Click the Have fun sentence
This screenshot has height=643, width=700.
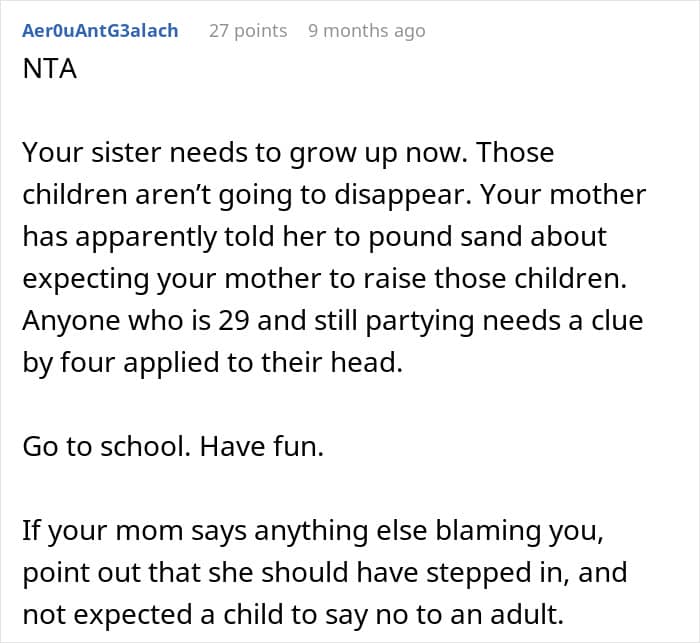pos(262,446)
